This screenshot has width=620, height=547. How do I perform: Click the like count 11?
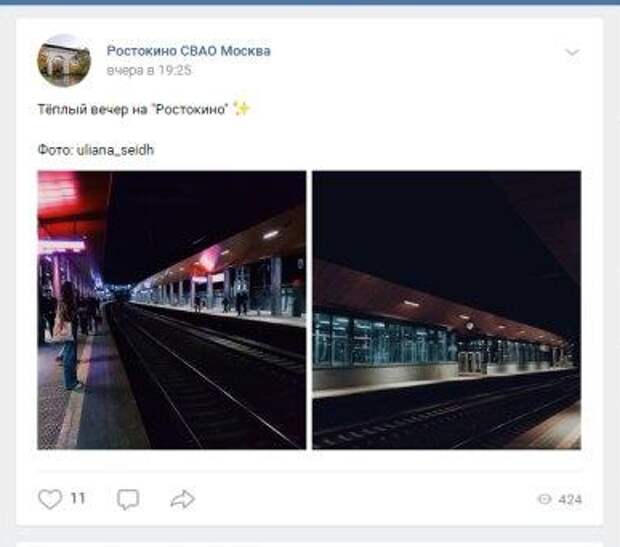click(x=78, y=498)
